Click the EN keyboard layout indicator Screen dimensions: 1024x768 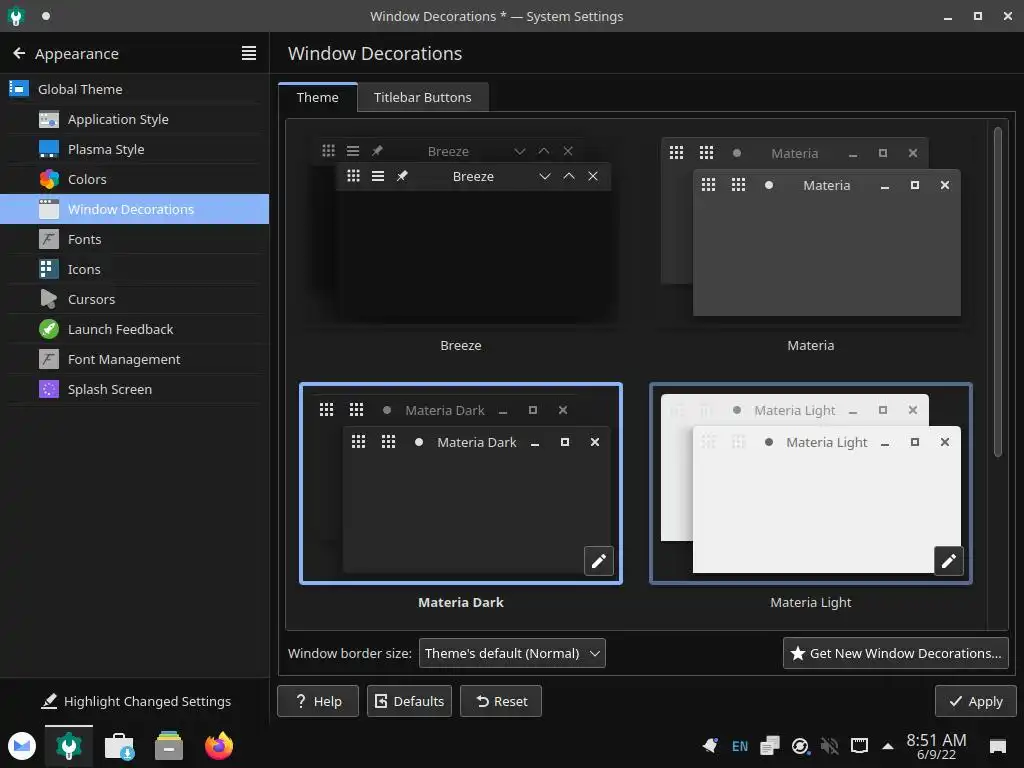tap(740, 746)
